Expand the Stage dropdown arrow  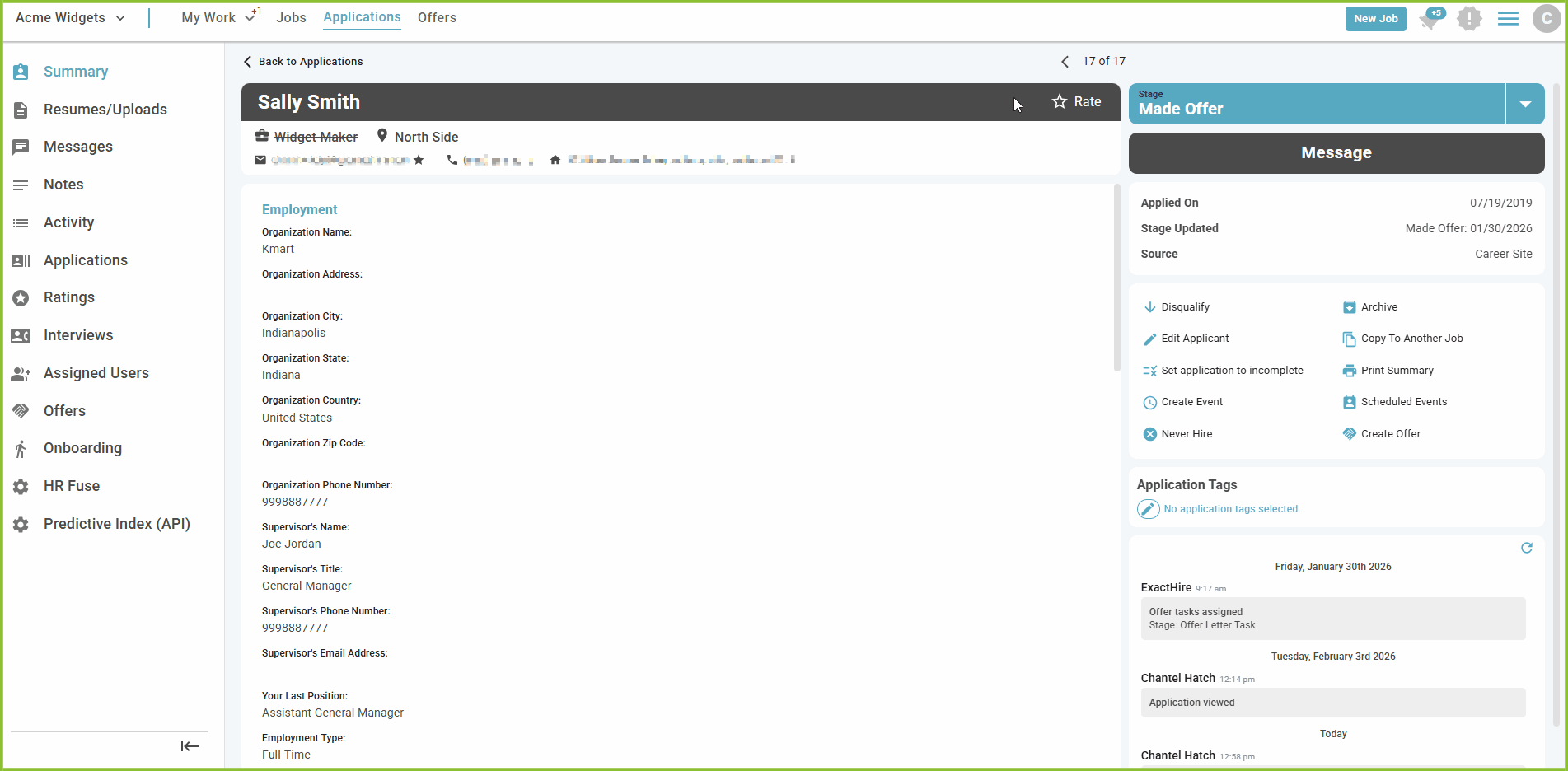click(1525, 104)
